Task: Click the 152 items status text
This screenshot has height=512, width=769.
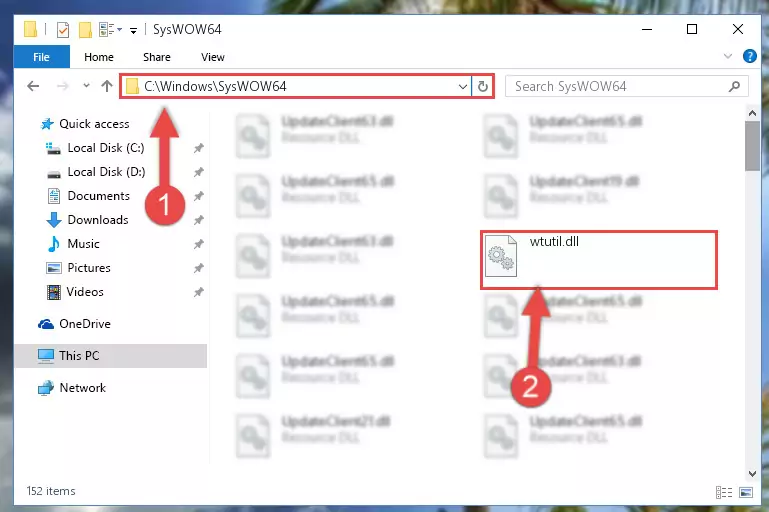Action: (x=51, y=491)
